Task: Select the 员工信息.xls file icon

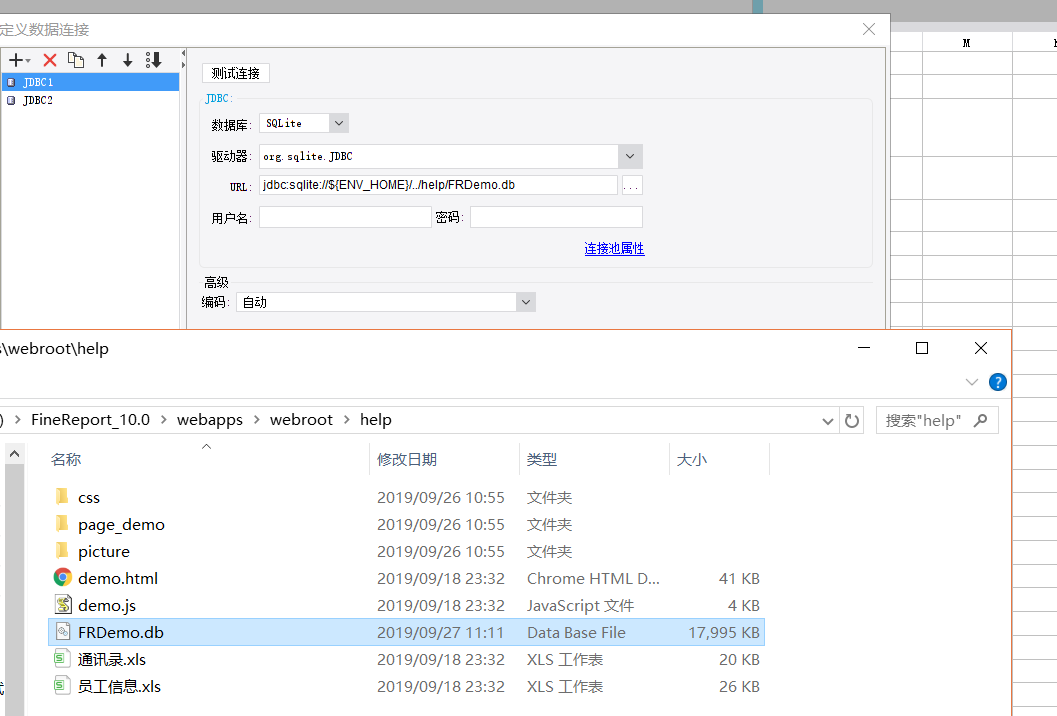Action: (x=63, y=686)
